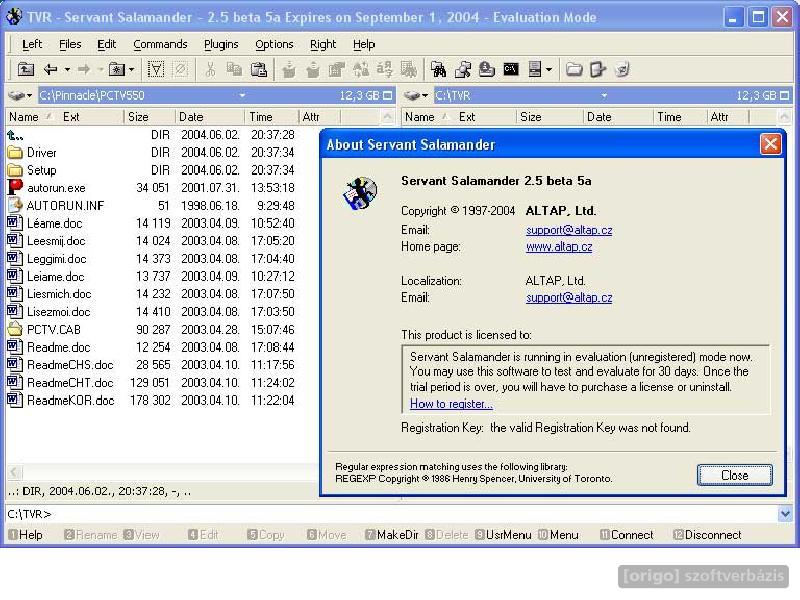
Task: Click the Cut scissors icon
Action: [x=210, y=69]
